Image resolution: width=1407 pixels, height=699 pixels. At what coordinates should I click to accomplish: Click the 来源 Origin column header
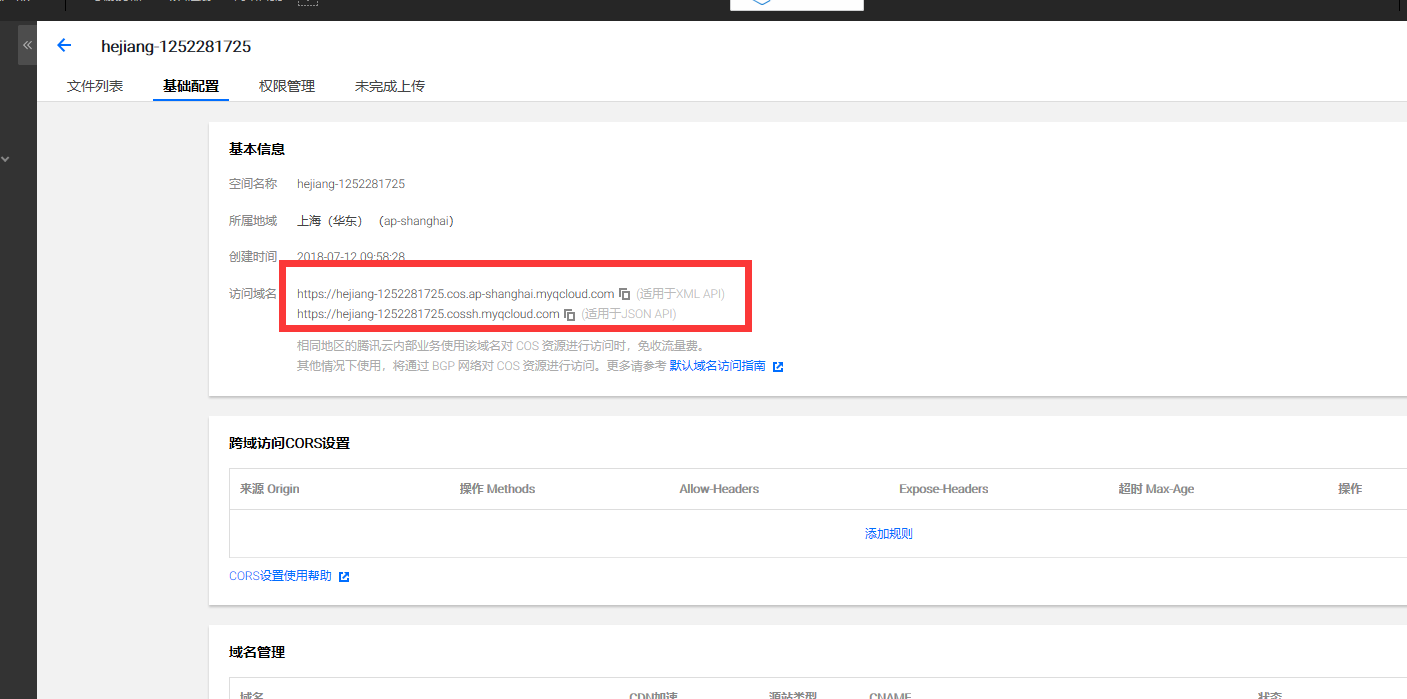pos(270,489)
